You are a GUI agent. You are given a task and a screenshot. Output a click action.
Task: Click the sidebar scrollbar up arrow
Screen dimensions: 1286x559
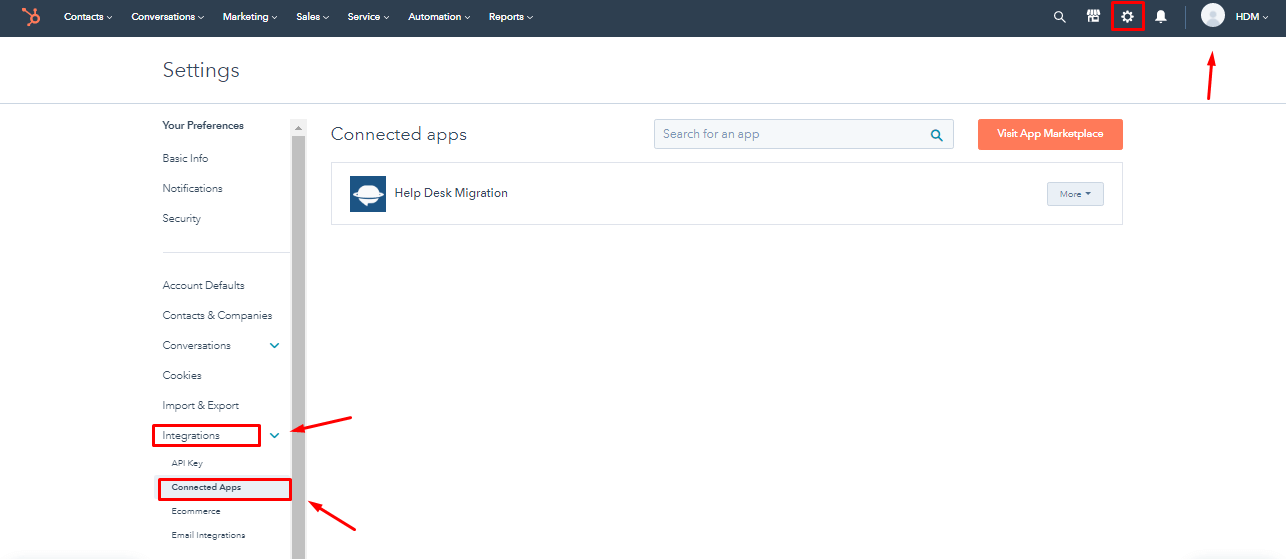[x=298, y=127]
